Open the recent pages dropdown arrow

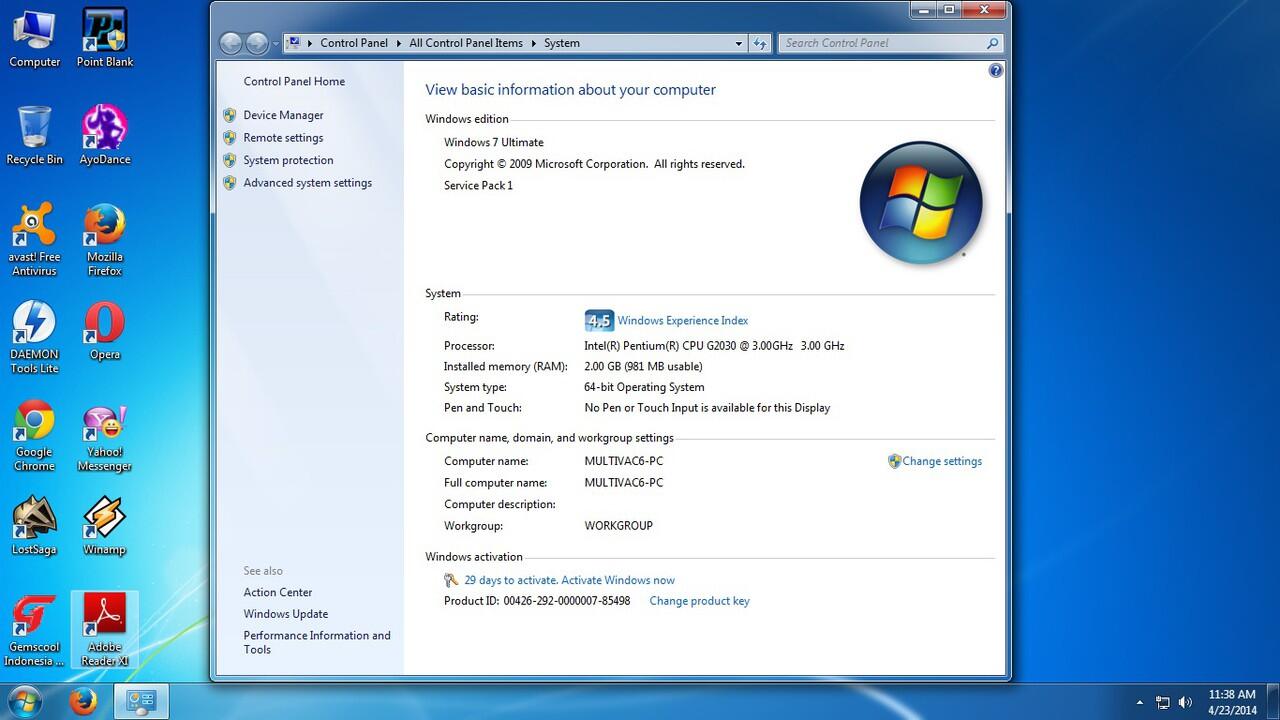(x=276, y=44)
